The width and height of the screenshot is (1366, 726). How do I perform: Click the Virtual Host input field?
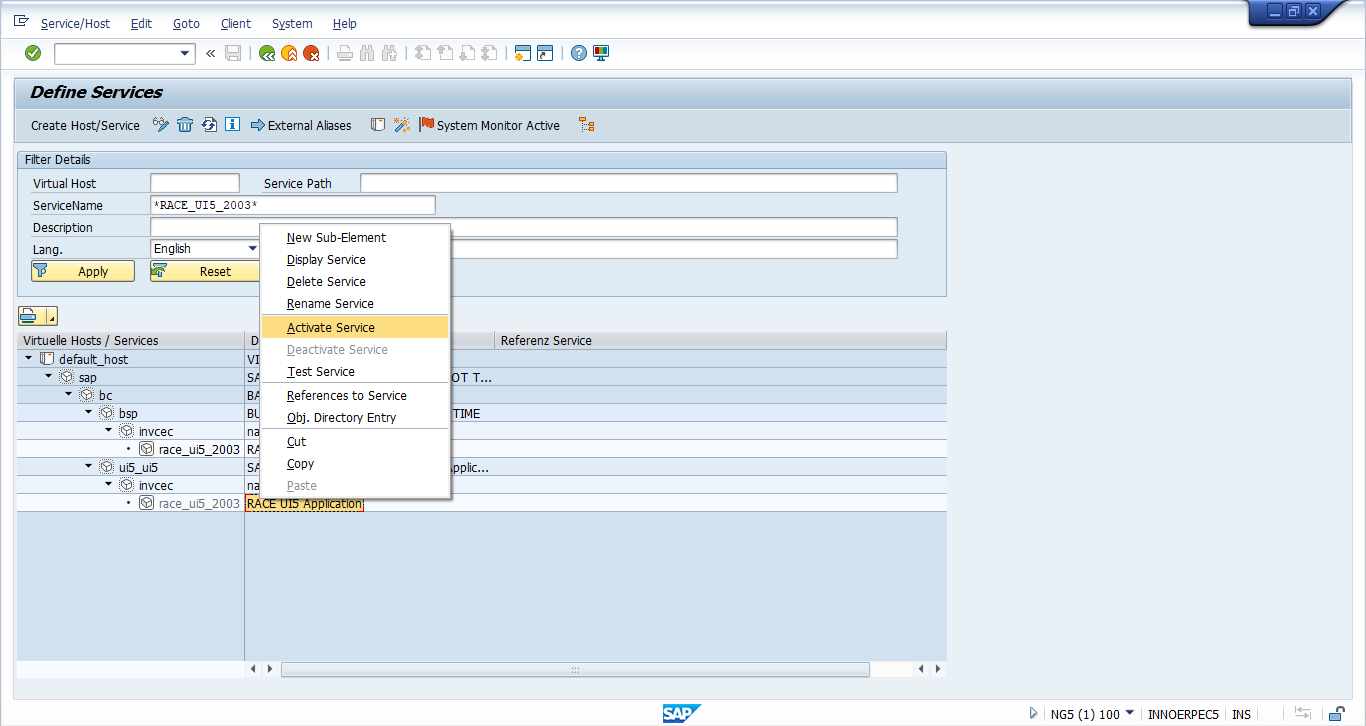click(x=194, y=183)
